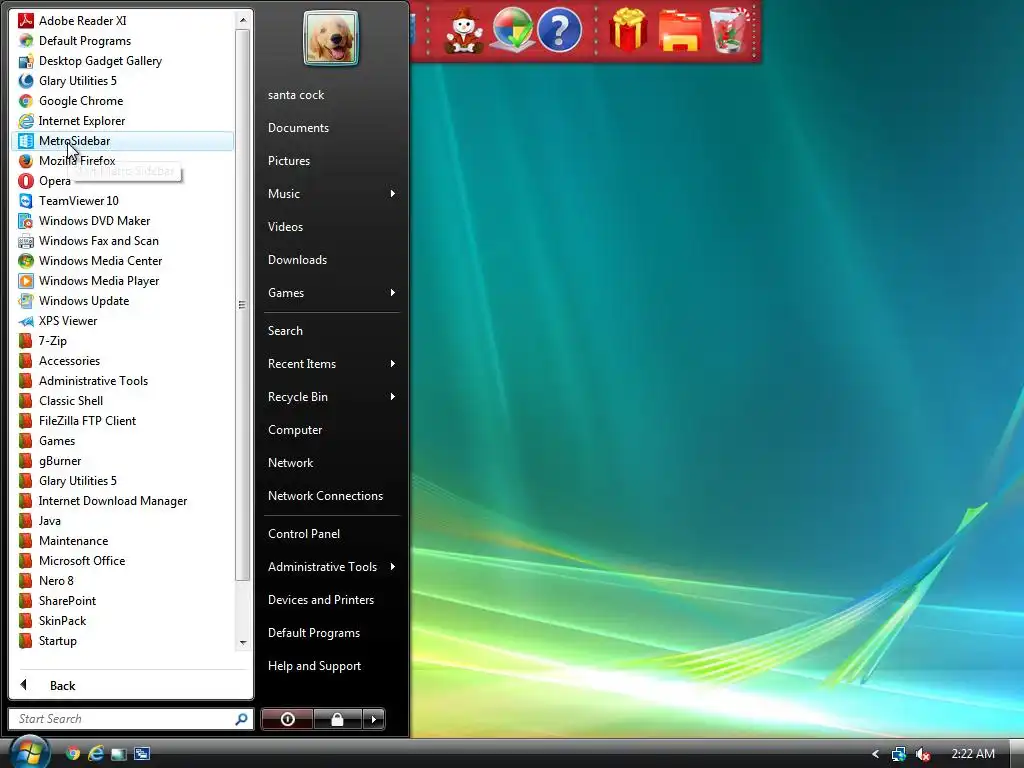1024x768 pixels.
Task: Open the Music submenu
Action: [332, 194]
